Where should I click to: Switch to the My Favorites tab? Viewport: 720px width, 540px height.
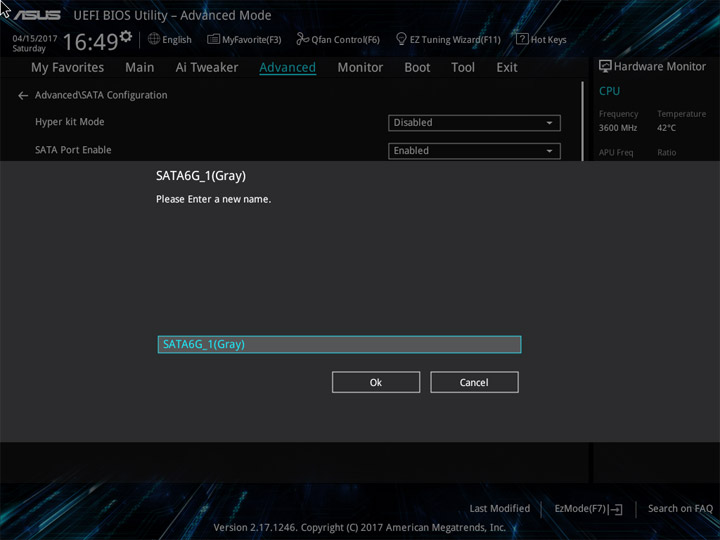click(x=68, y=68)
